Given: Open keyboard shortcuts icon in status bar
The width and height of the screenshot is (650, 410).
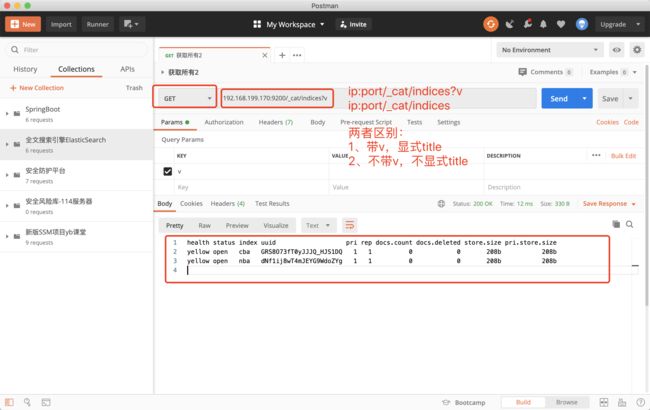Looking at the screenshot, I should tap(622, 402).
